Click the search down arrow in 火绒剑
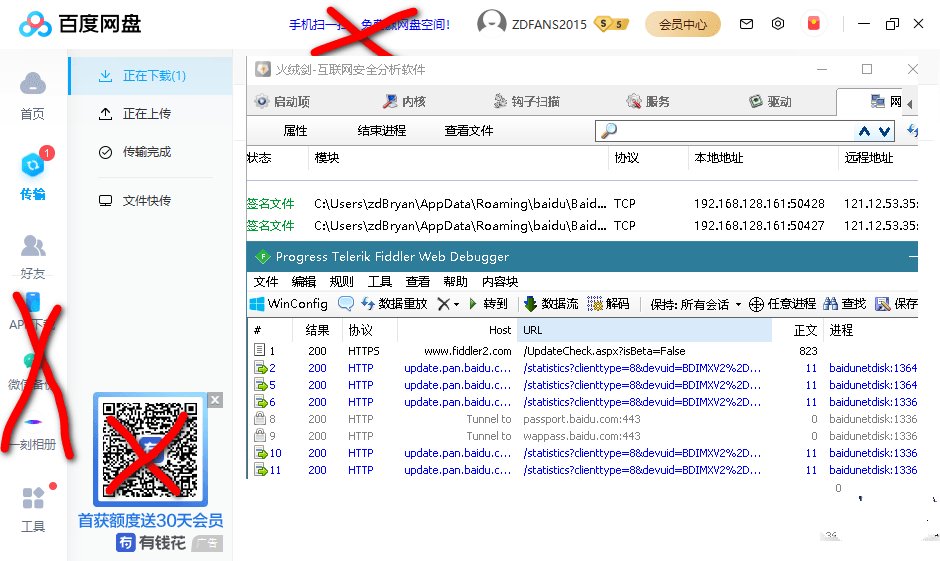 885,131
